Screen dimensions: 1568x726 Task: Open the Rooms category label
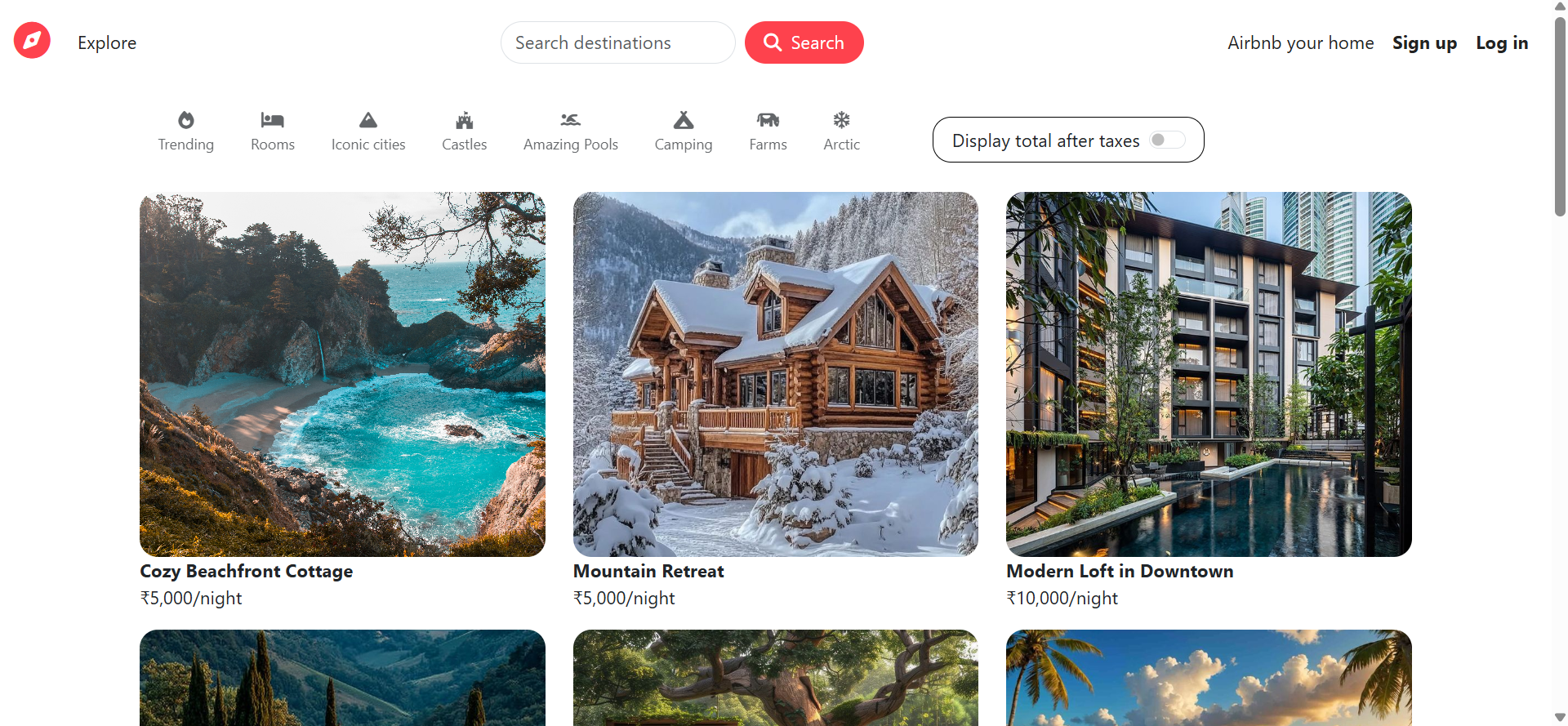pyautogui.click(x=273, y=145)
